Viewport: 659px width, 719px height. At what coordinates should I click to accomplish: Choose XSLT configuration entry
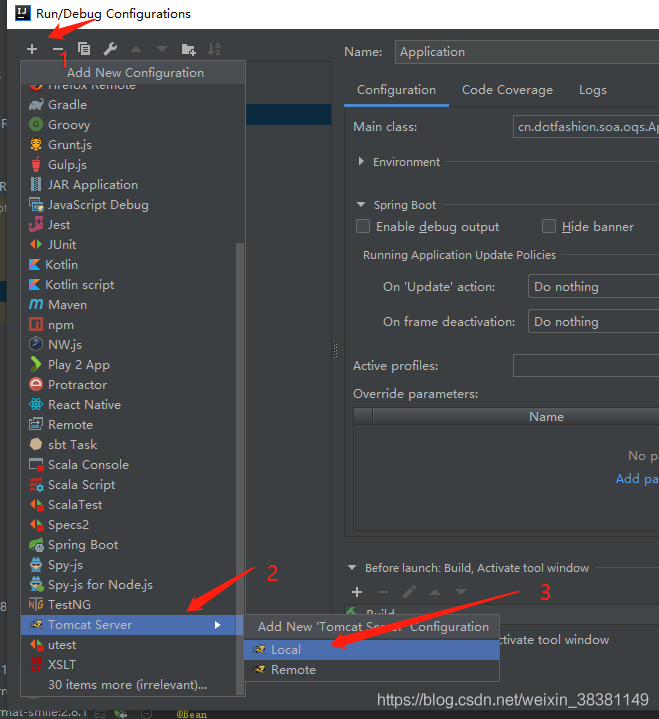tap(133, 665)
